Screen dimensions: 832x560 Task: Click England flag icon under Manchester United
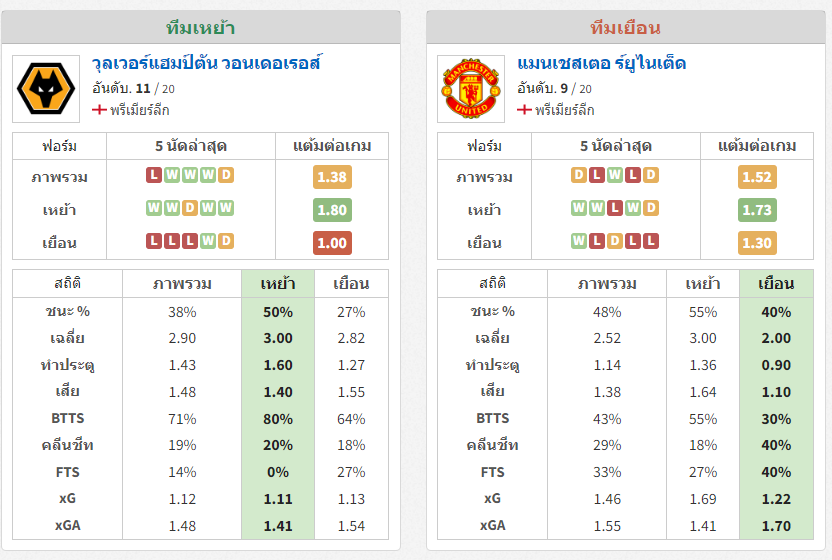(x=524, y=110)
